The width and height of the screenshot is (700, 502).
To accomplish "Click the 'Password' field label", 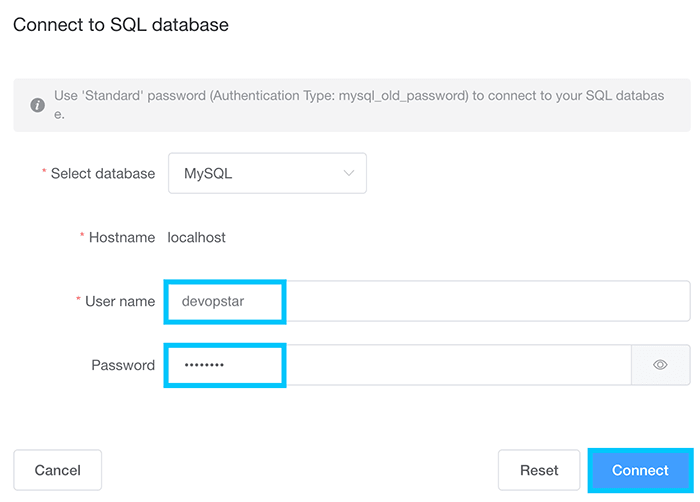I will click(123, 365).
